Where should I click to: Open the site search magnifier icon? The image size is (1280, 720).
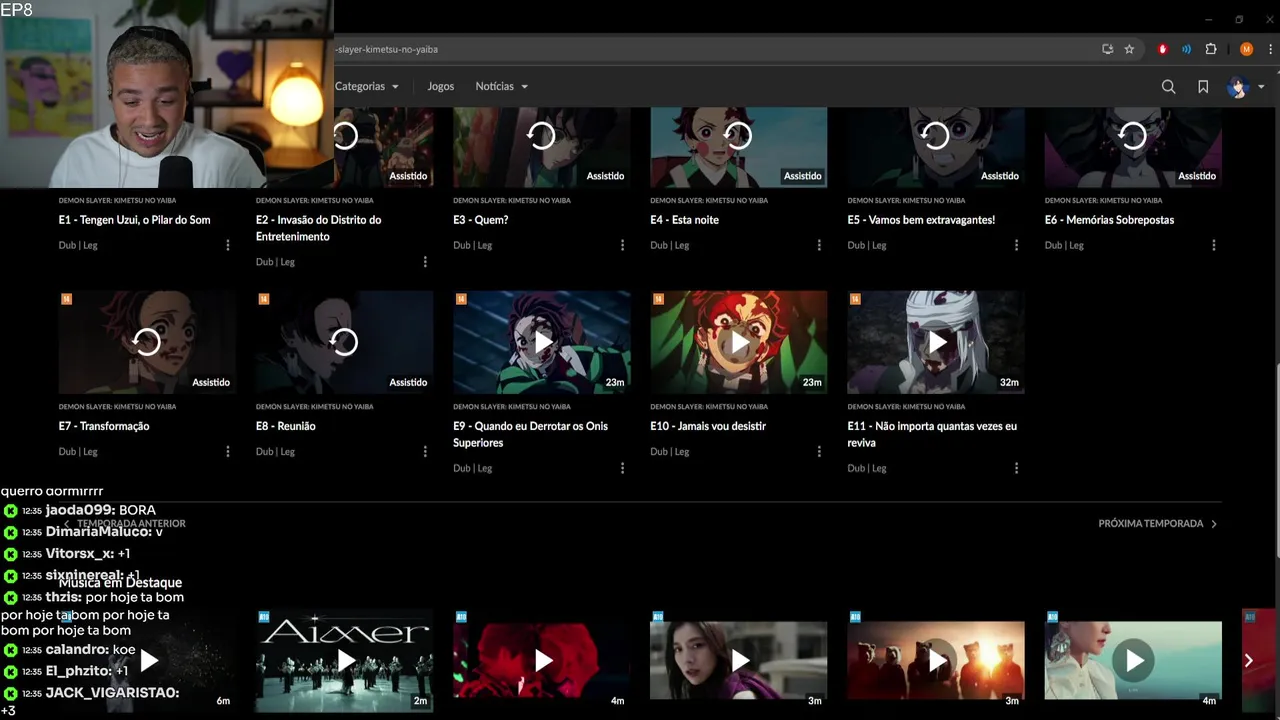1168,87
